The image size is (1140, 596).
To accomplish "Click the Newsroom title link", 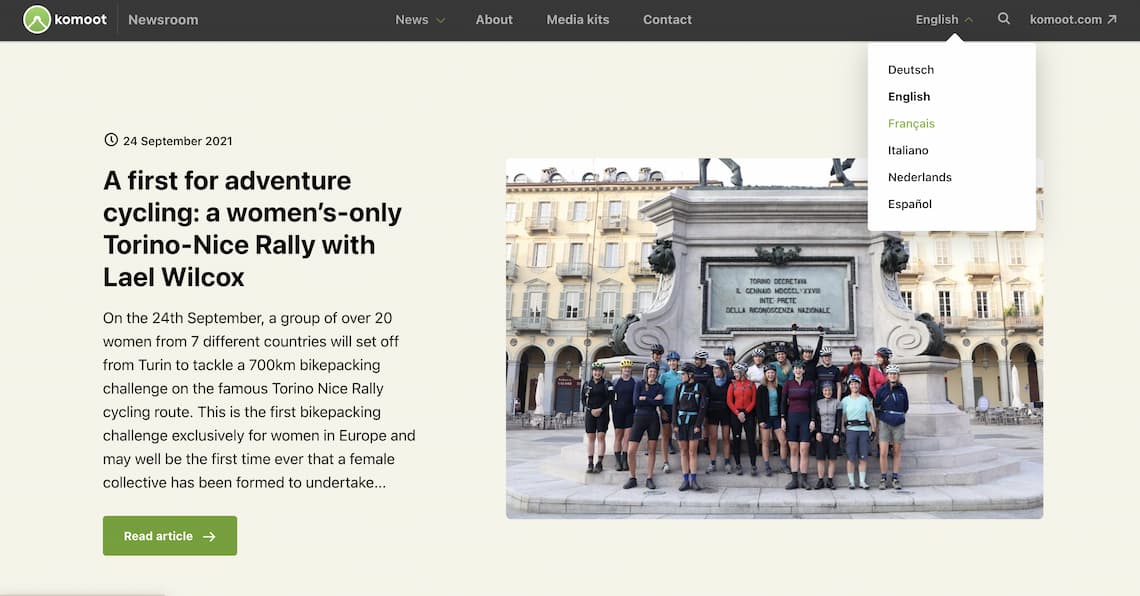I will click(163, 20).
